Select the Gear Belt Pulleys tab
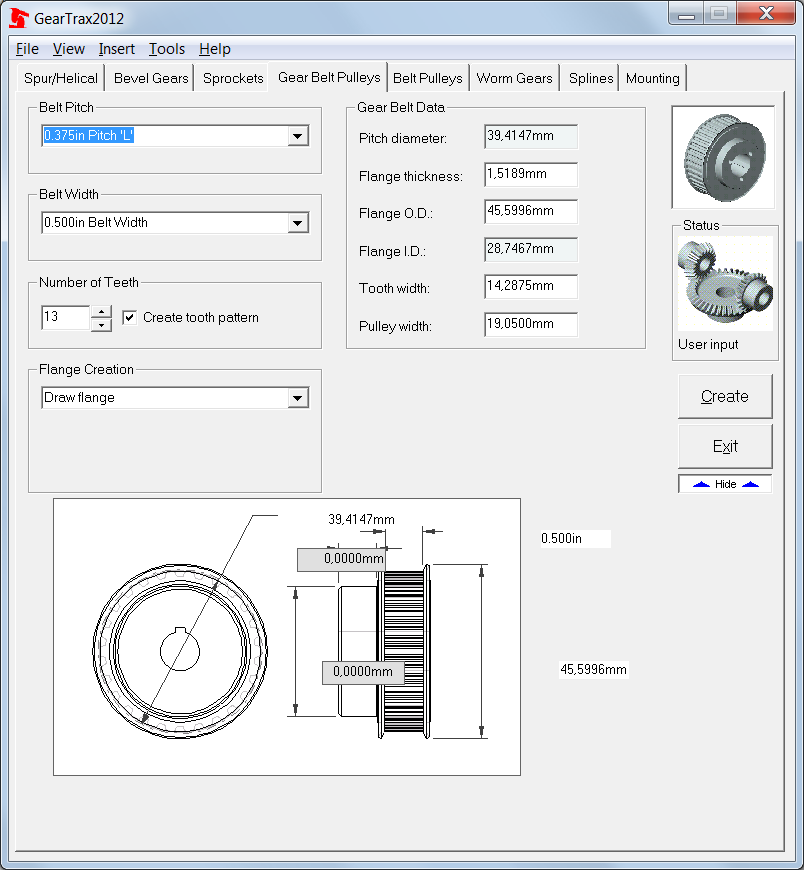Image resolution: width=804 pixels, height=870 pixels. coord(329,77)
